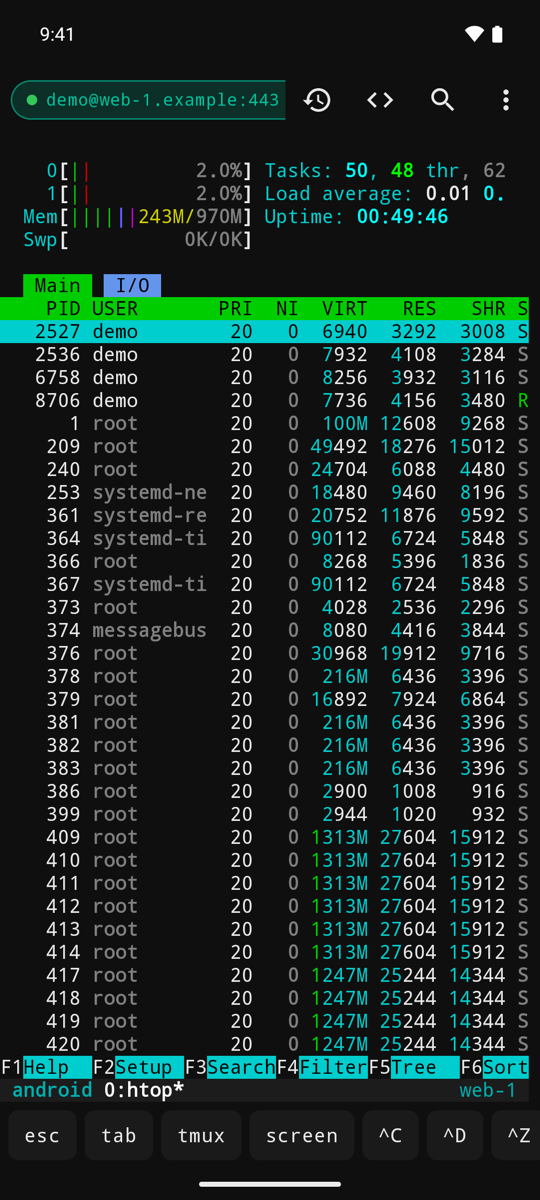Viewport: 540px width, 1200px height.
Task: Activate F3 Search in footer
Action: [x=230, y=1067]
